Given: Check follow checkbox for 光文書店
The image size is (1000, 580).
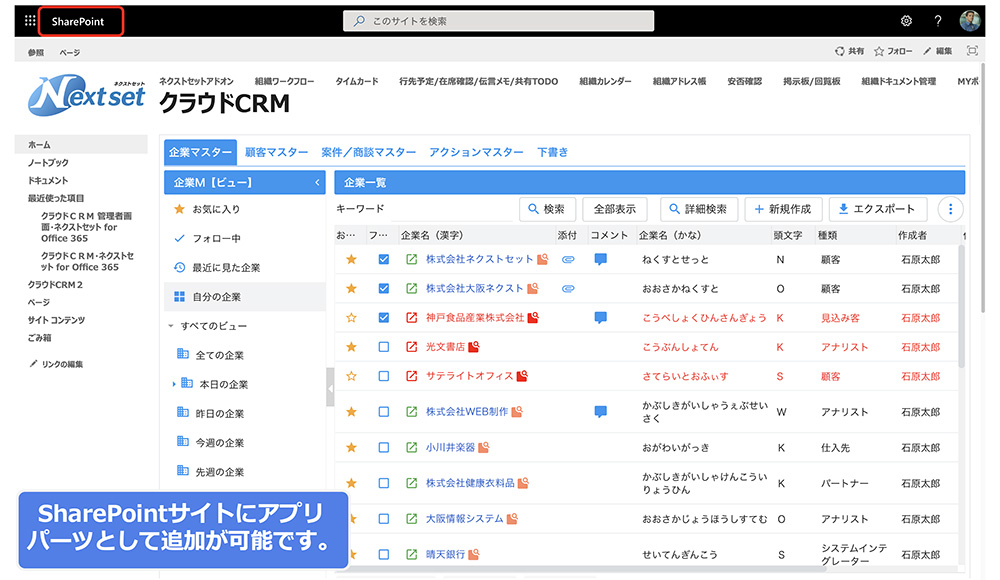Looking at the screenshot, I should click(x=383, y=347).
